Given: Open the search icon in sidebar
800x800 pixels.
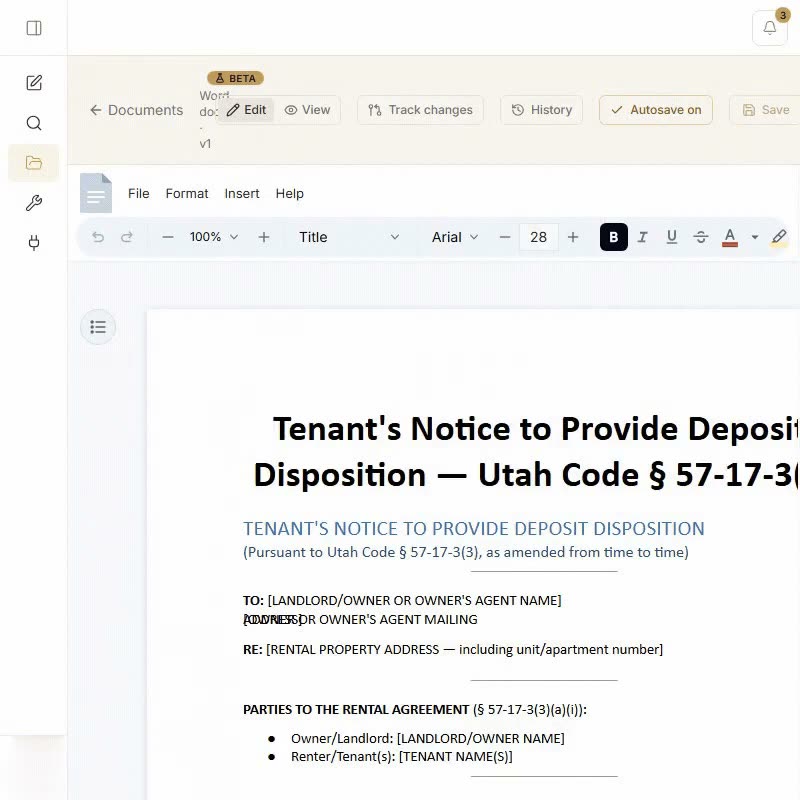Looking at the screenshot, I should tap(34, 123).
